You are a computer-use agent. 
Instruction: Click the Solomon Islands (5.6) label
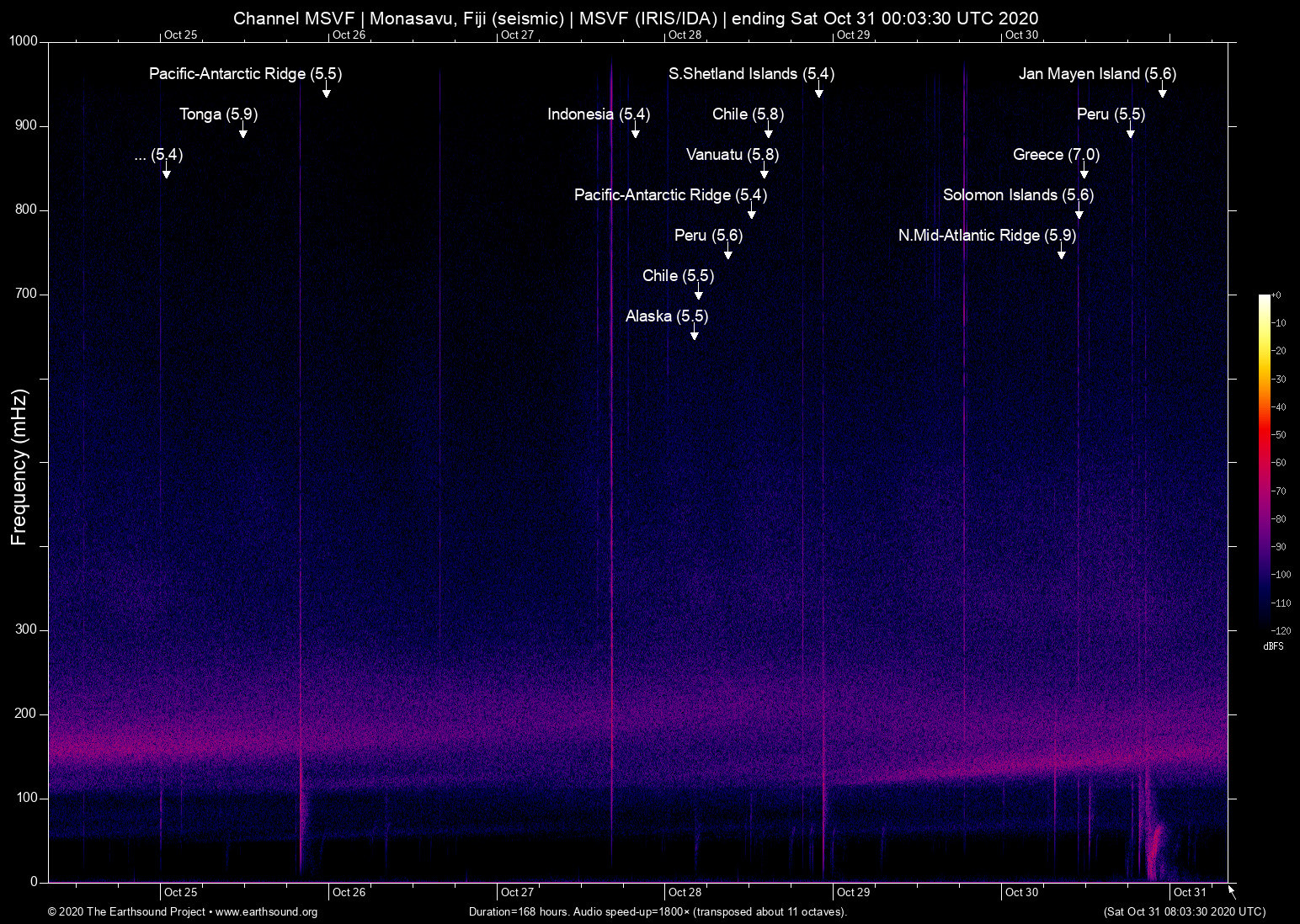(1019, 194)
